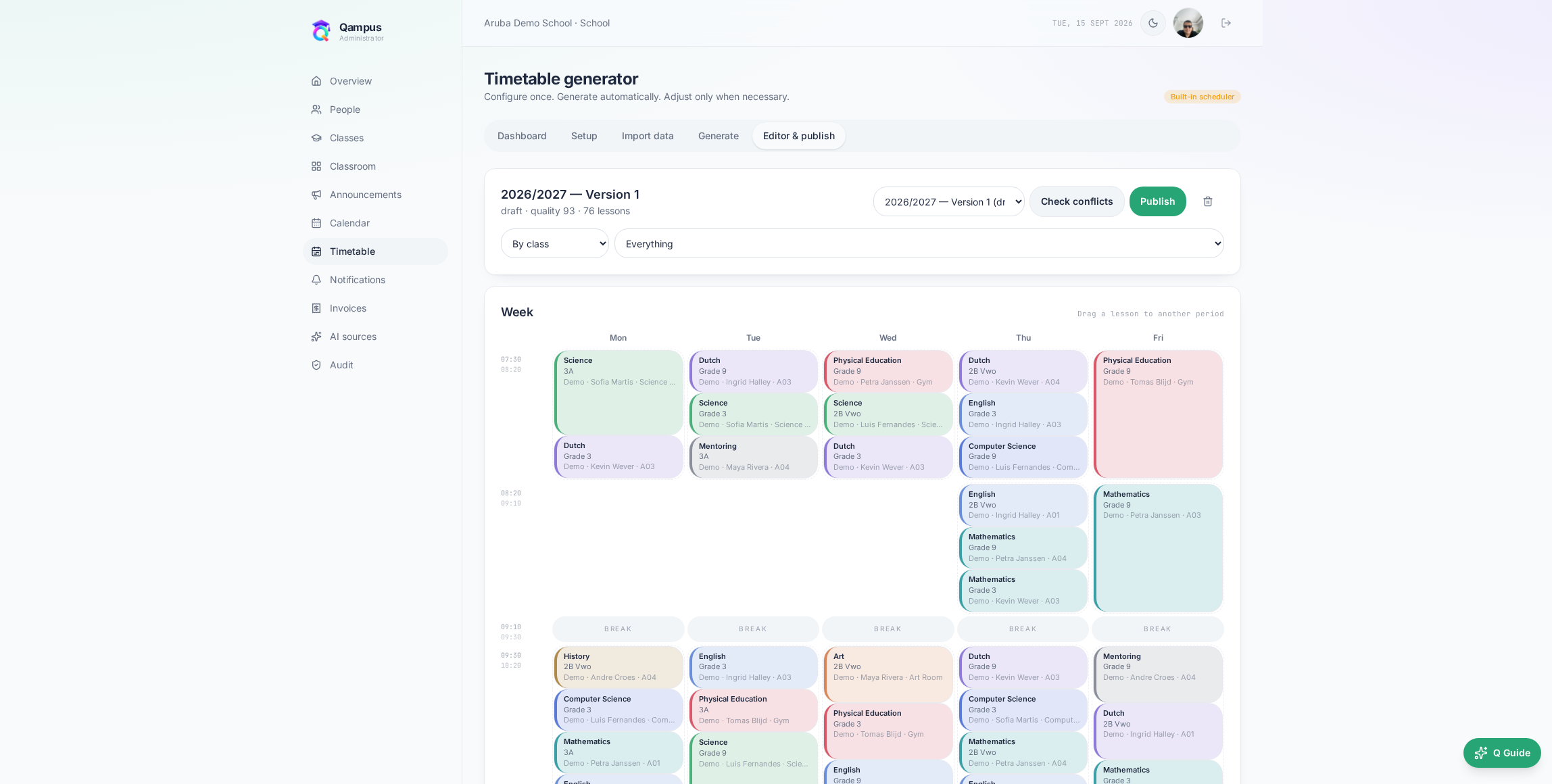The width and height of the screenshot is (1552, 784).
Task: Select Wednesday Science 2B Vwo card
Action: point(888,414)
